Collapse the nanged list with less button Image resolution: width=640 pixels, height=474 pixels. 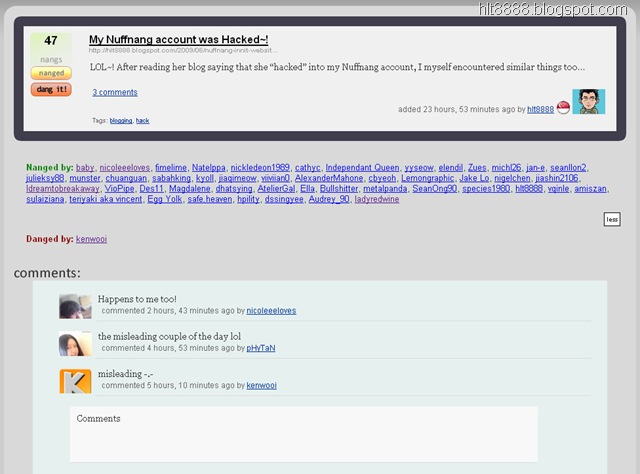pos(612,219)
